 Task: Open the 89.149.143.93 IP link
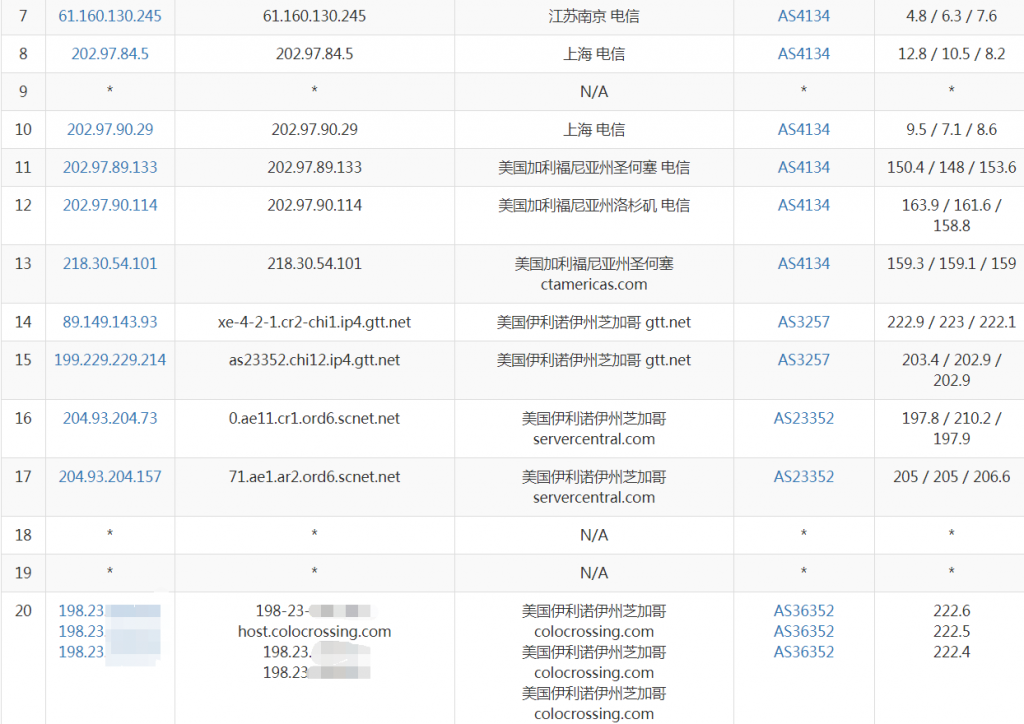coord(110,321)
